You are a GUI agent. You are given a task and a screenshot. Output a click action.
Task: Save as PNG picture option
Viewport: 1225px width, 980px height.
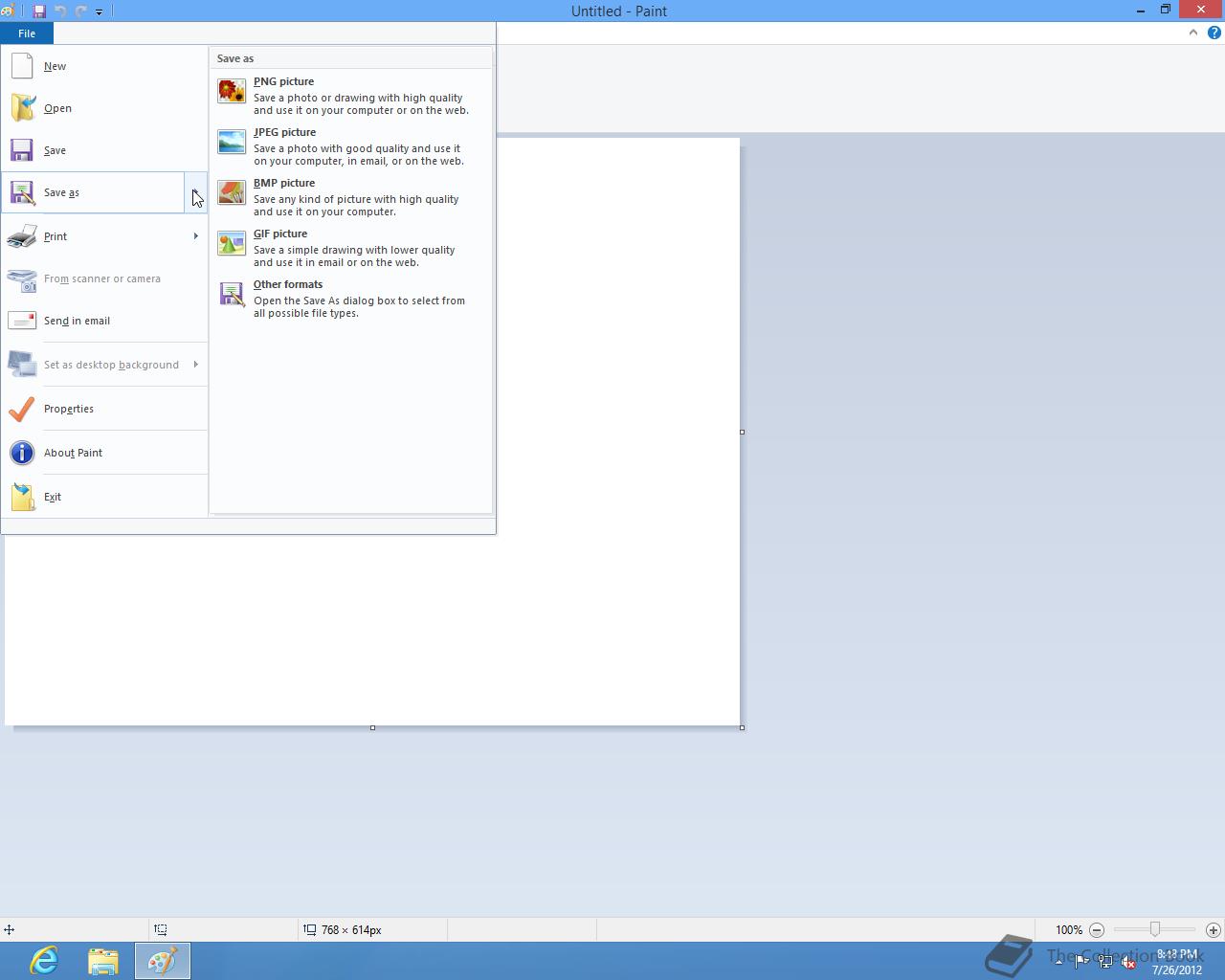pyautogui.click(x=350, y=96)
